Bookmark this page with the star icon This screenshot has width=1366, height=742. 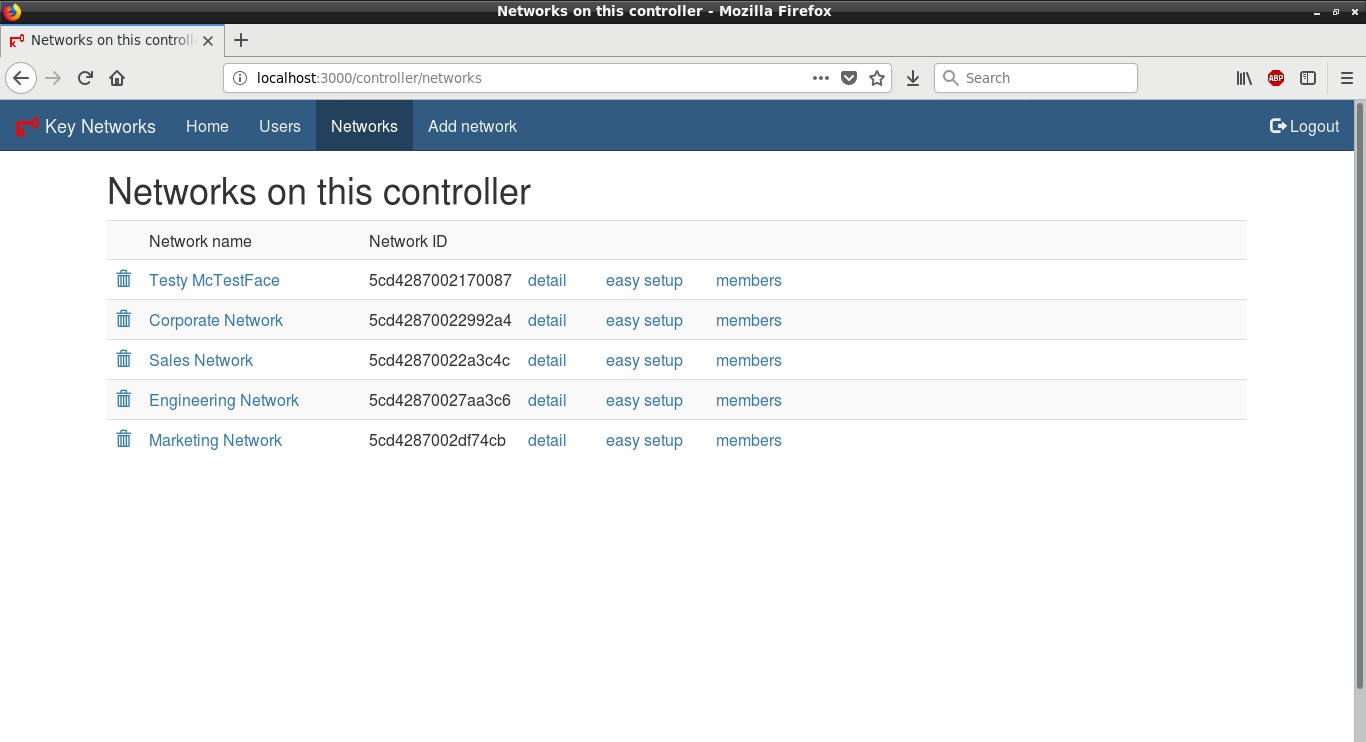pyautogui.click(x=877, y=78)
